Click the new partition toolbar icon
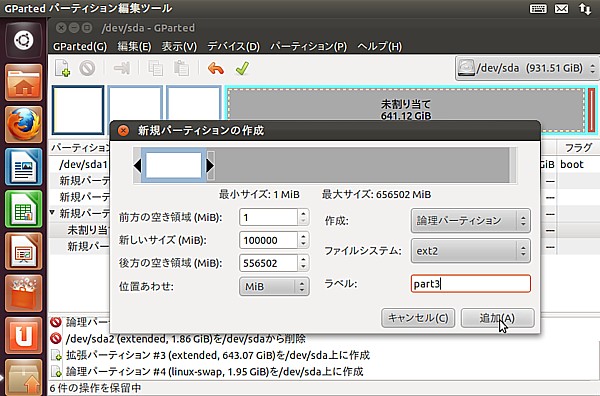 point(62,68)
